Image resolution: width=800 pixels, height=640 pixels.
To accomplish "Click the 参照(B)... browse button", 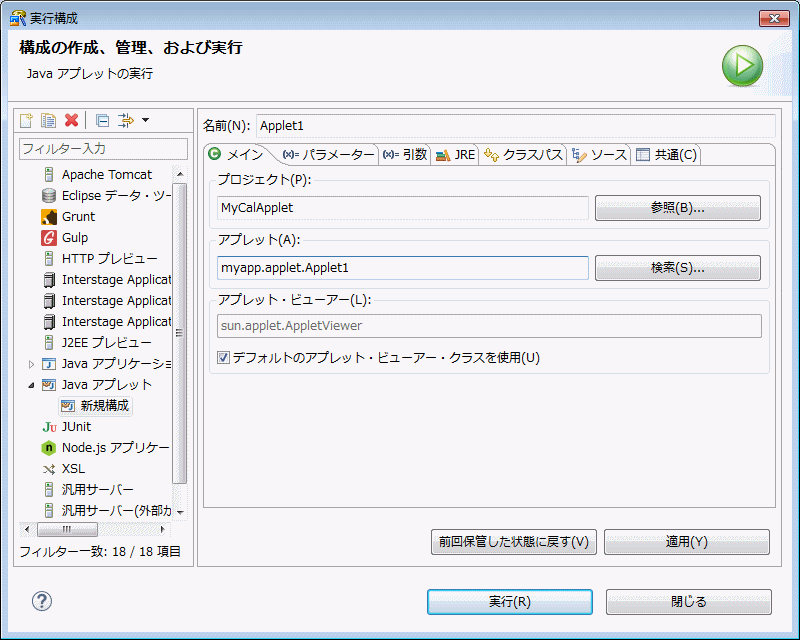I will pos(678,208).
